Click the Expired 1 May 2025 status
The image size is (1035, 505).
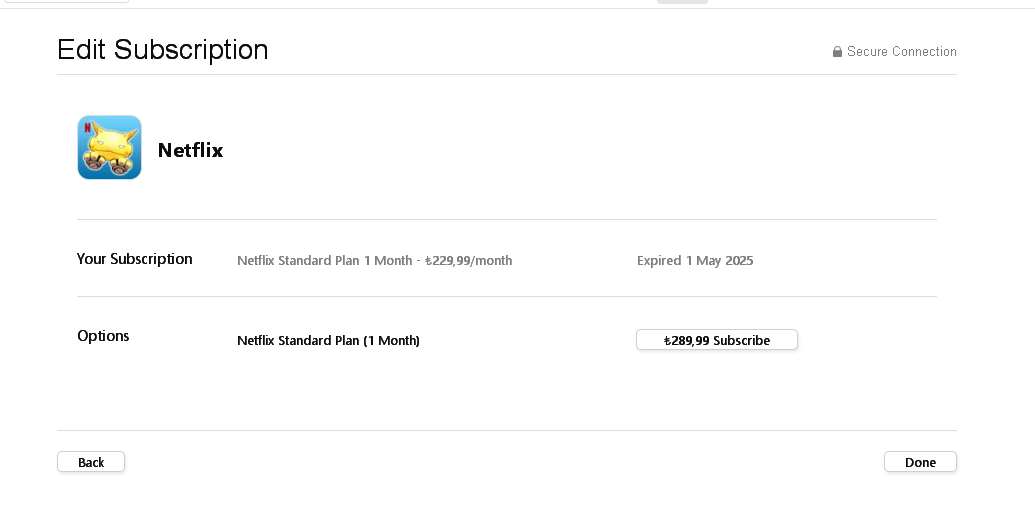694,261
